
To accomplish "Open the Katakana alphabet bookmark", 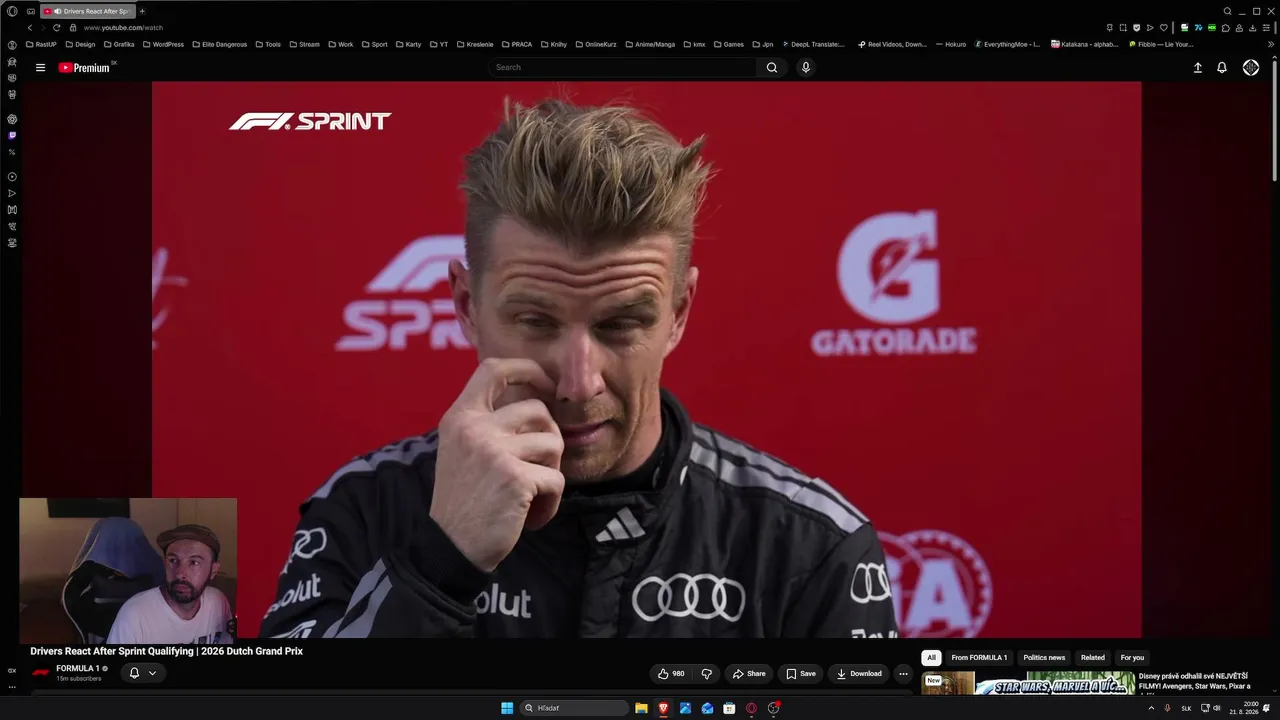I will [1084, 45].
